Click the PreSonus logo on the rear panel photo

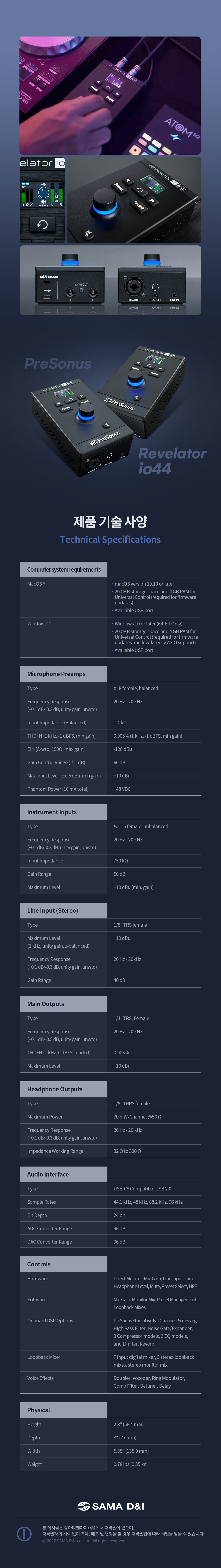point(49,276)
